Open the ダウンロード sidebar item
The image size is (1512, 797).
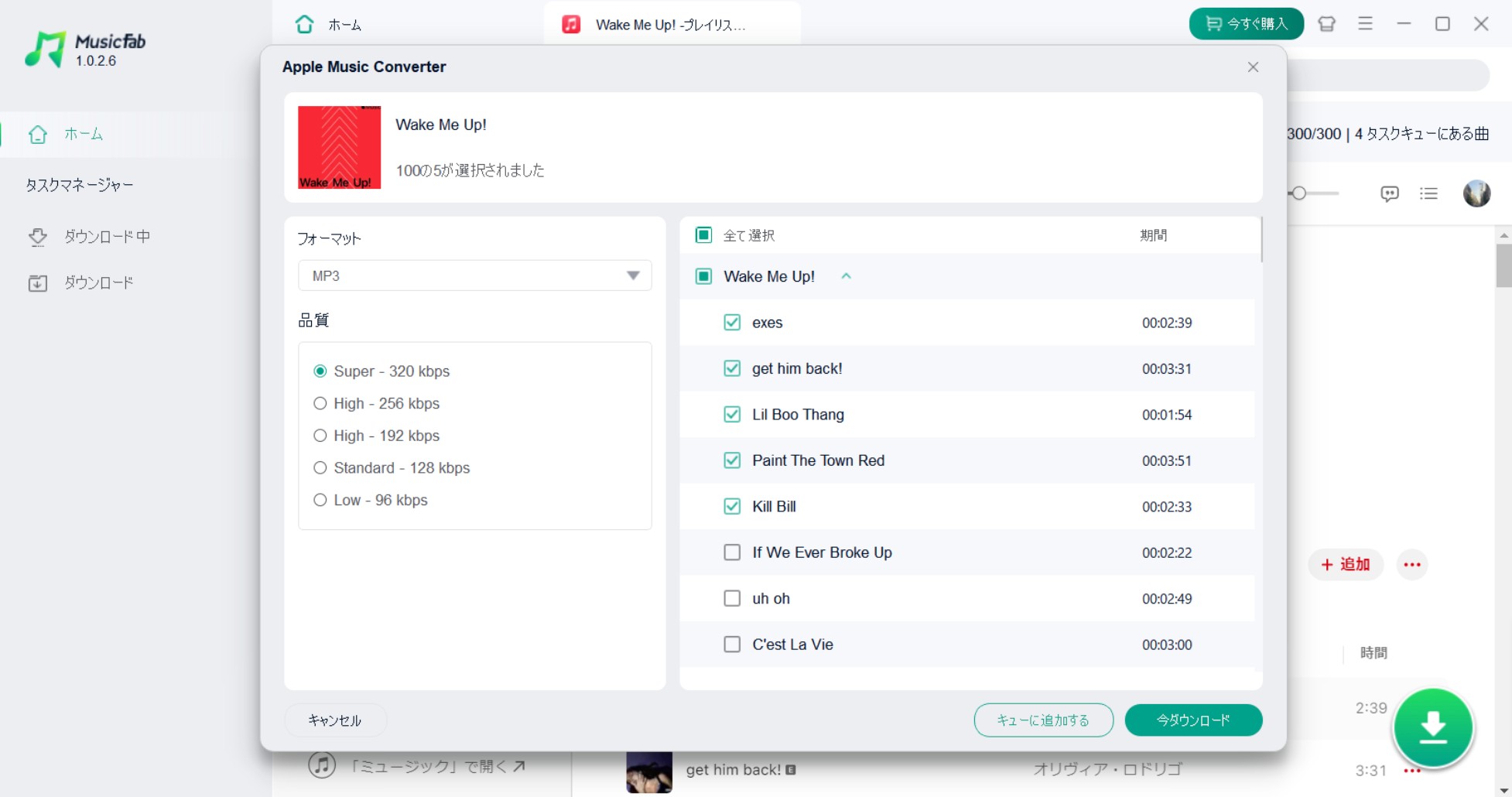tap(80, 282)
